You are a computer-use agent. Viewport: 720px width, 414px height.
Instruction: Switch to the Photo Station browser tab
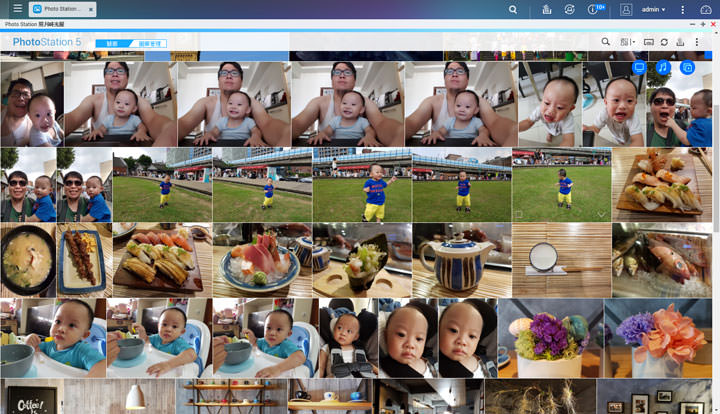[x=62, y=9]
